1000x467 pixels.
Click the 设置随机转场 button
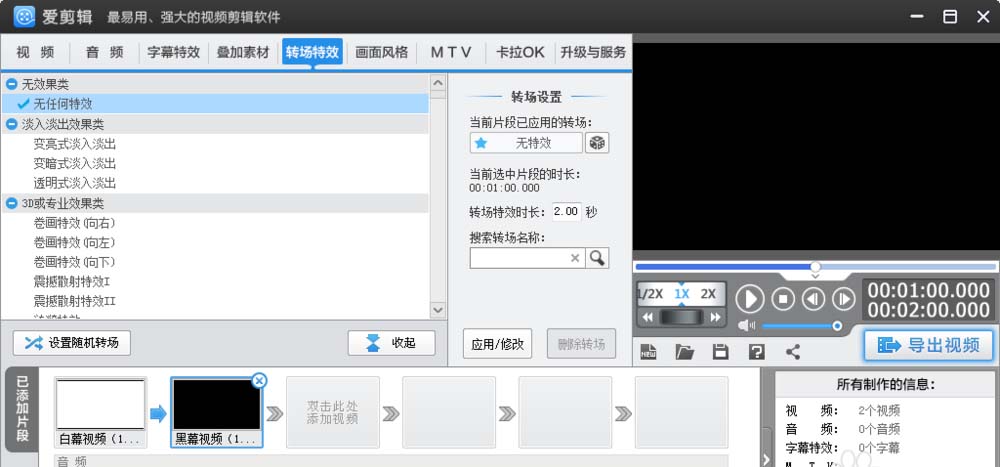coord(71,343)
